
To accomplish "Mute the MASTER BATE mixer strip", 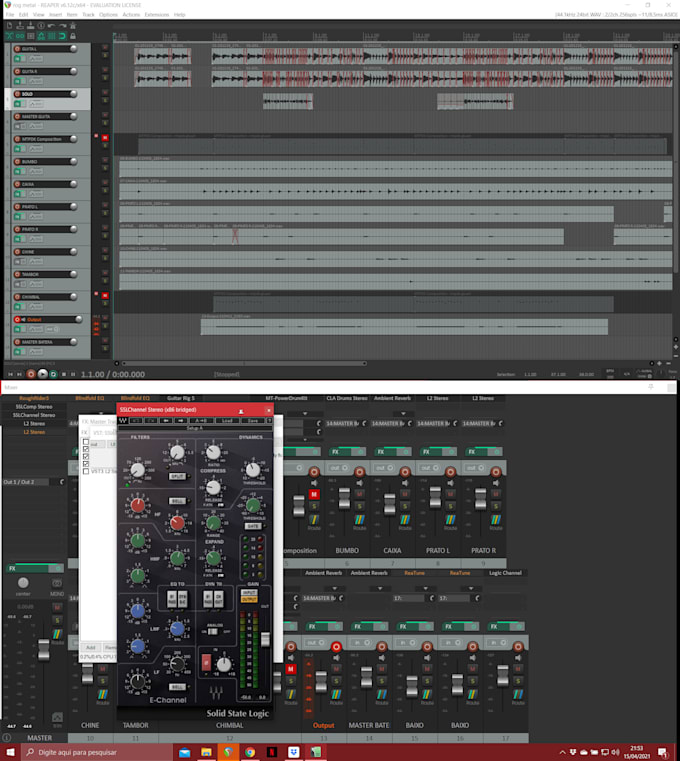I will tap(382, 669).
